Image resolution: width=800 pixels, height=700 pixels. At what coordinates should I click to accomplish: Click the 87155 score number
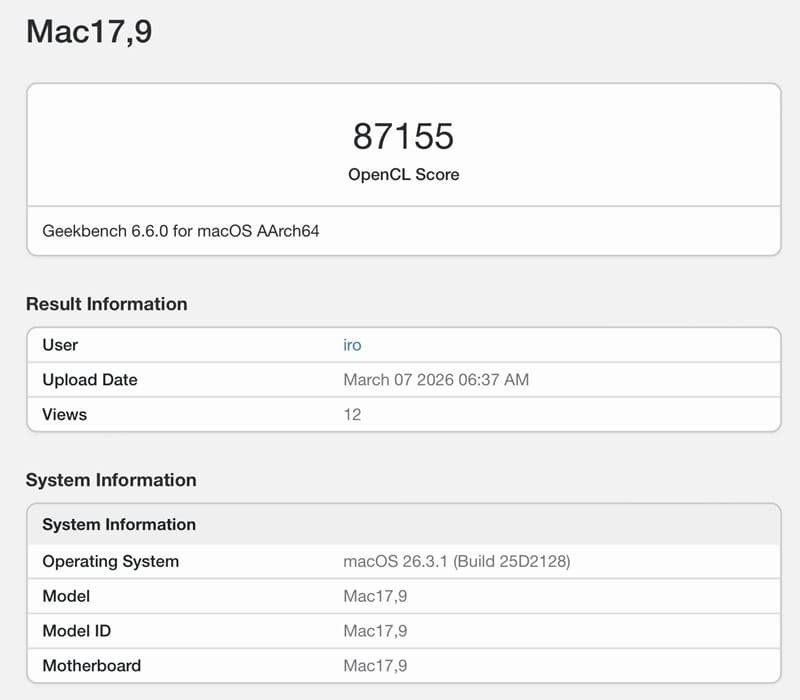403,136
